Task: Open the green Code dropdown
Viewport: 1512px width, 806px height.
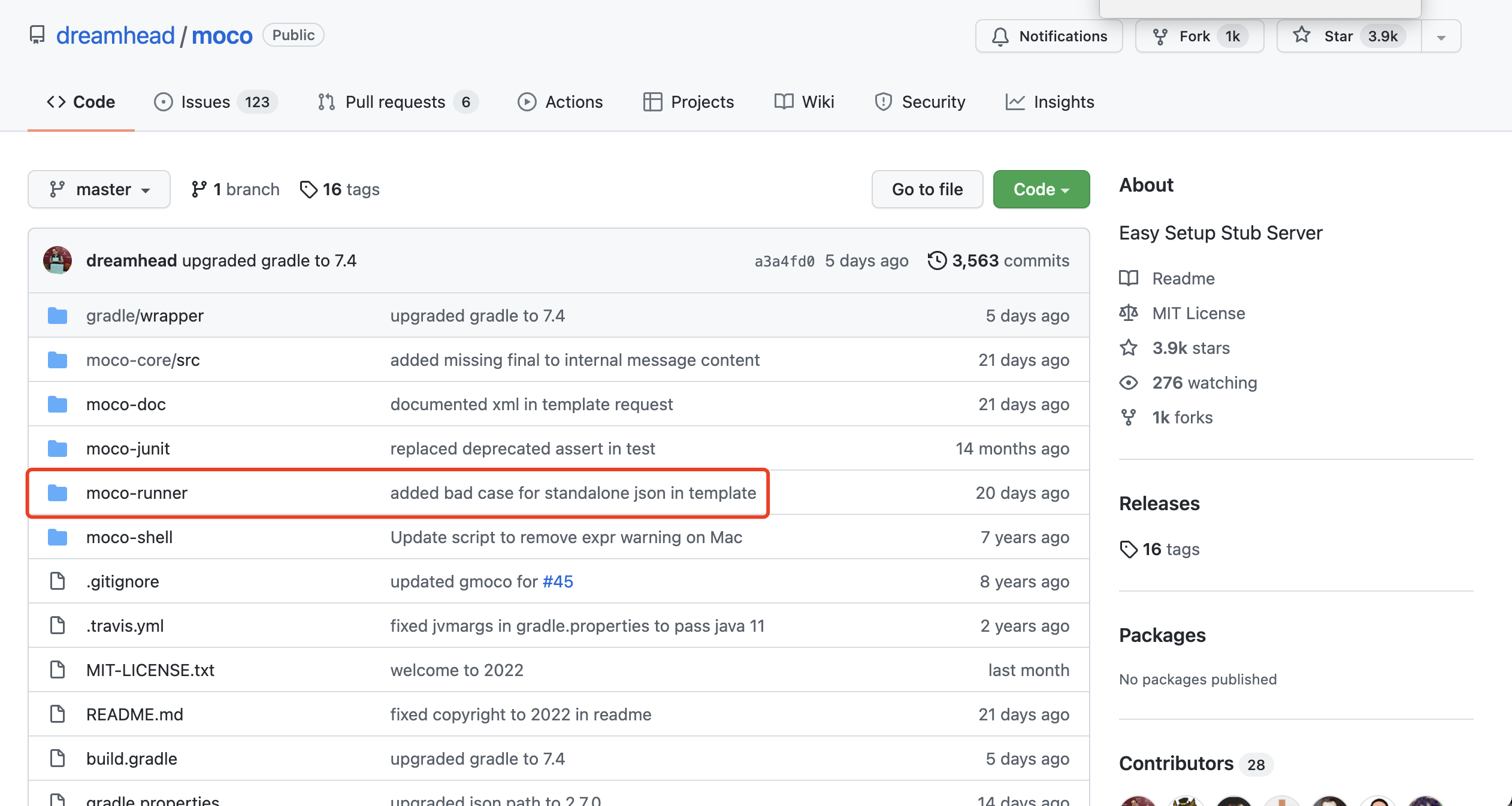Action: pos(1041,189)
